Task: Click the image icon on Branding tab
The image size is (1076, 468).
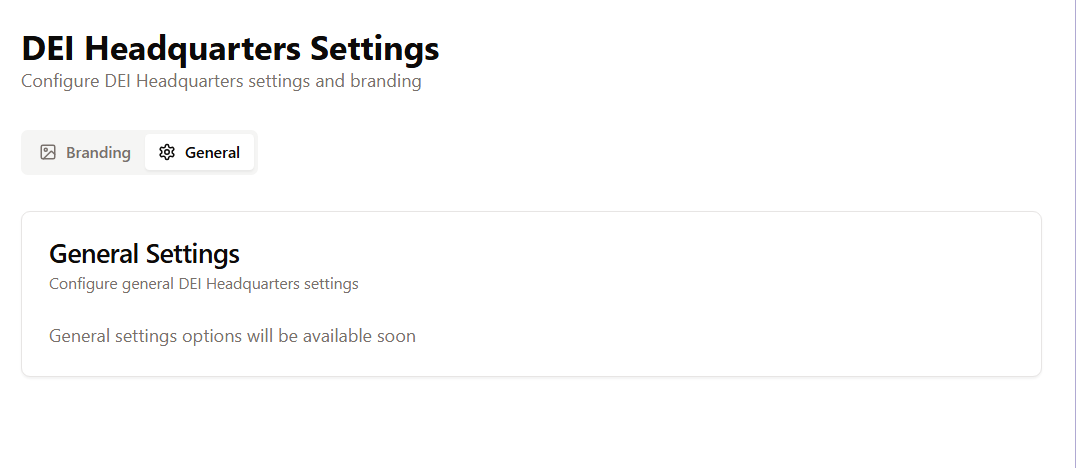Action: click(x=48, y=153)
